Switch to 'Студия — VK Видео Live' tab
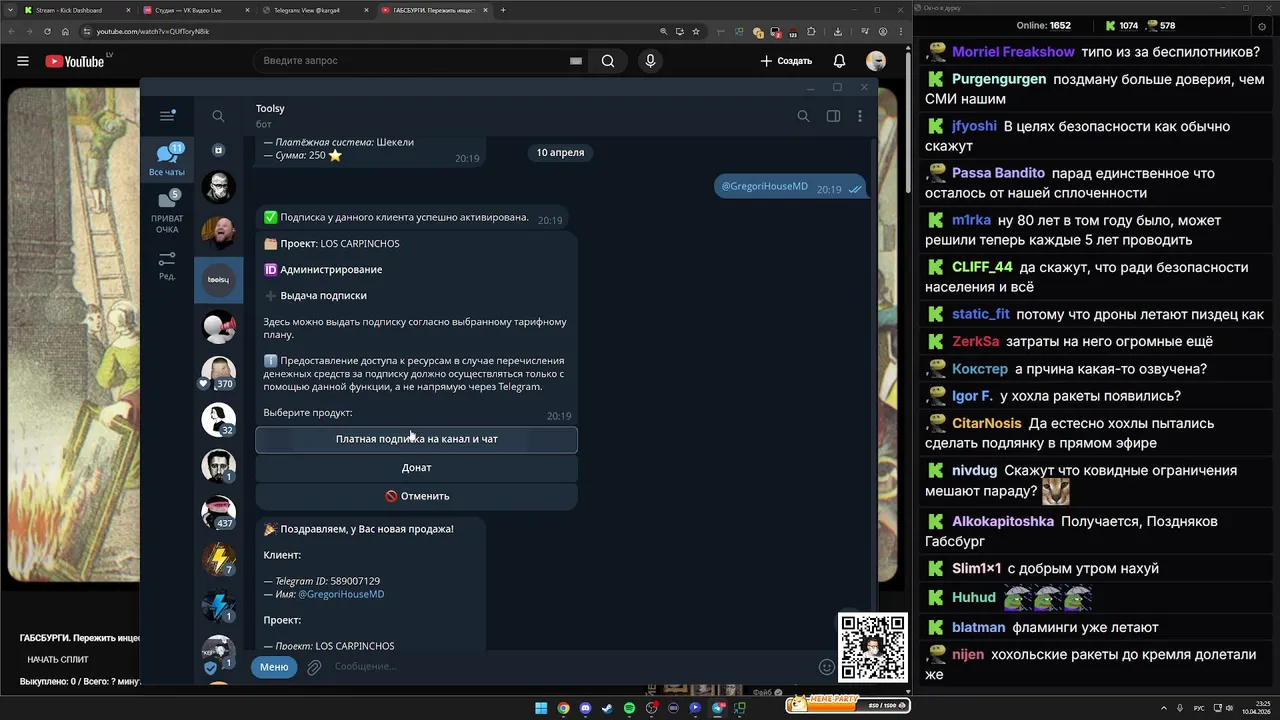The height and width of the screenshot is (720, 1280). 195,10
